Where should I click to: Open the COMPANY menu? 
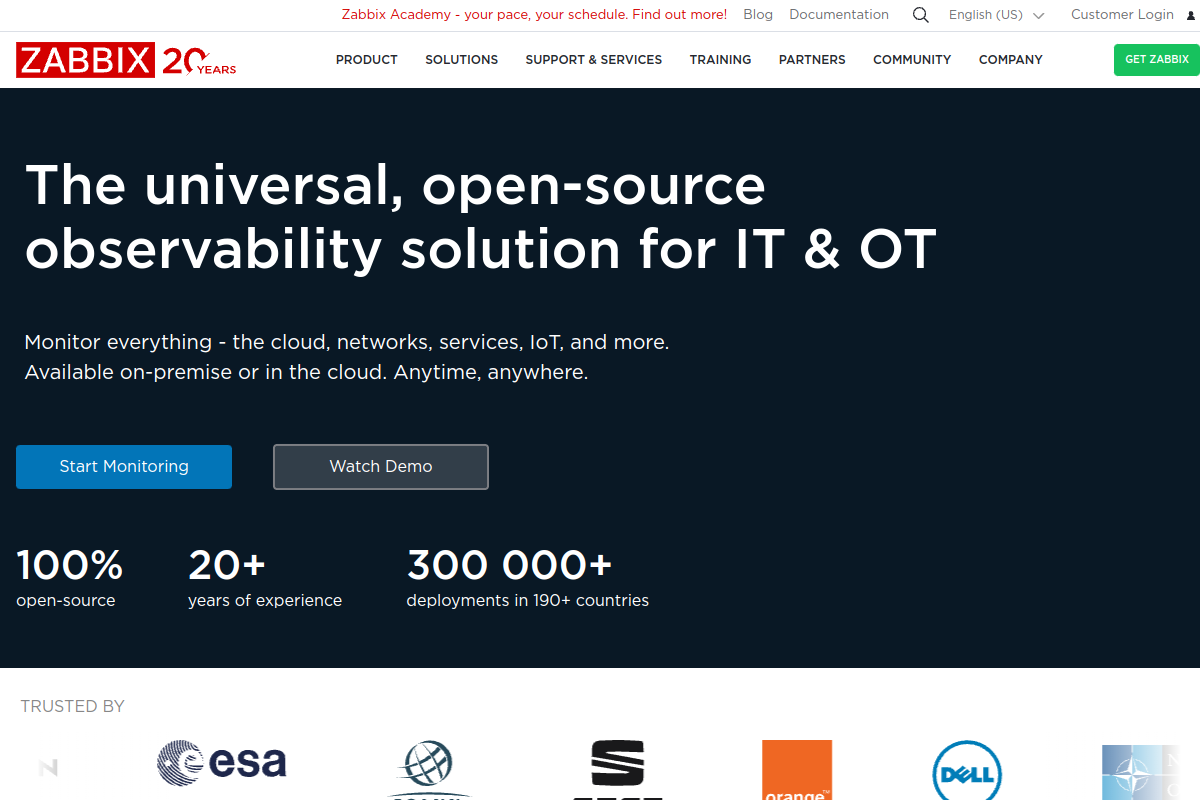pos(1010,60)
